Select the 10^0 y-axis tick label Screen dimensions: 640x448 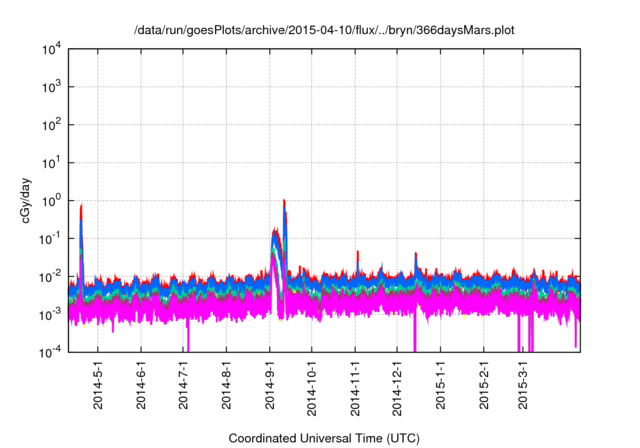[x=51, y=201]
